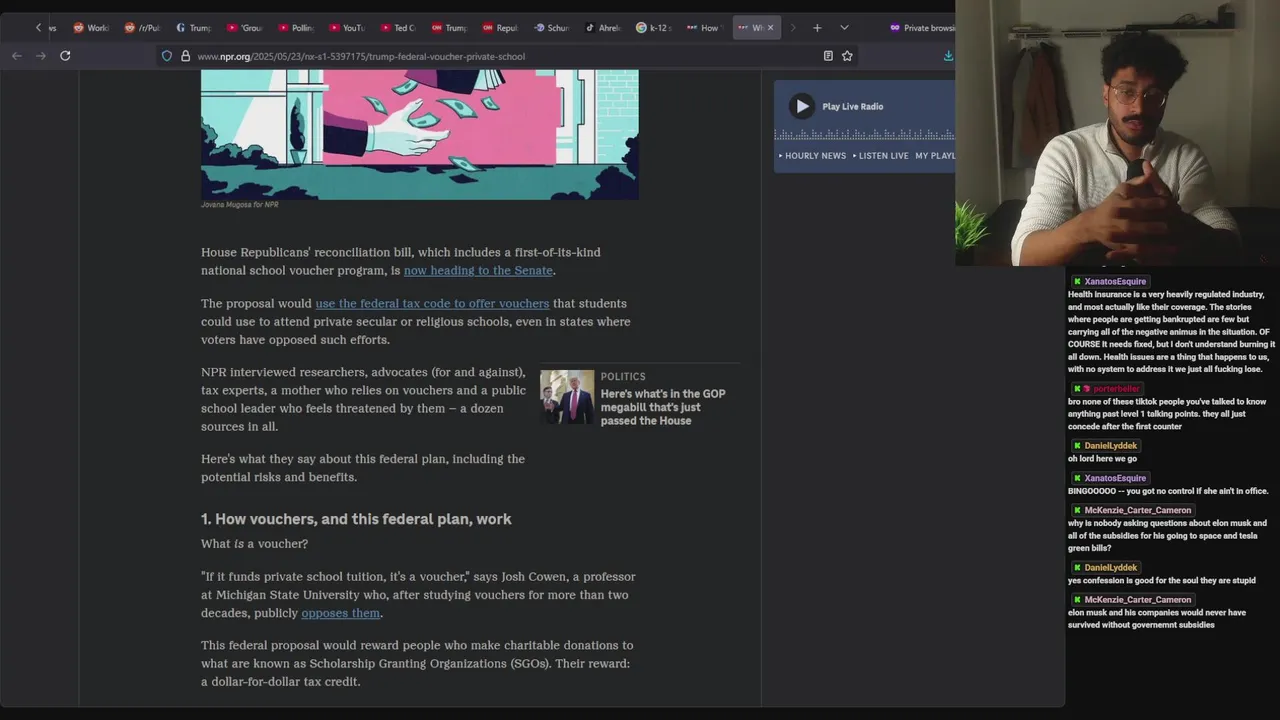The width and height of the screenshot is (1280, 720).
Task: Click the browser forward arrow
Action: (41, 56)
